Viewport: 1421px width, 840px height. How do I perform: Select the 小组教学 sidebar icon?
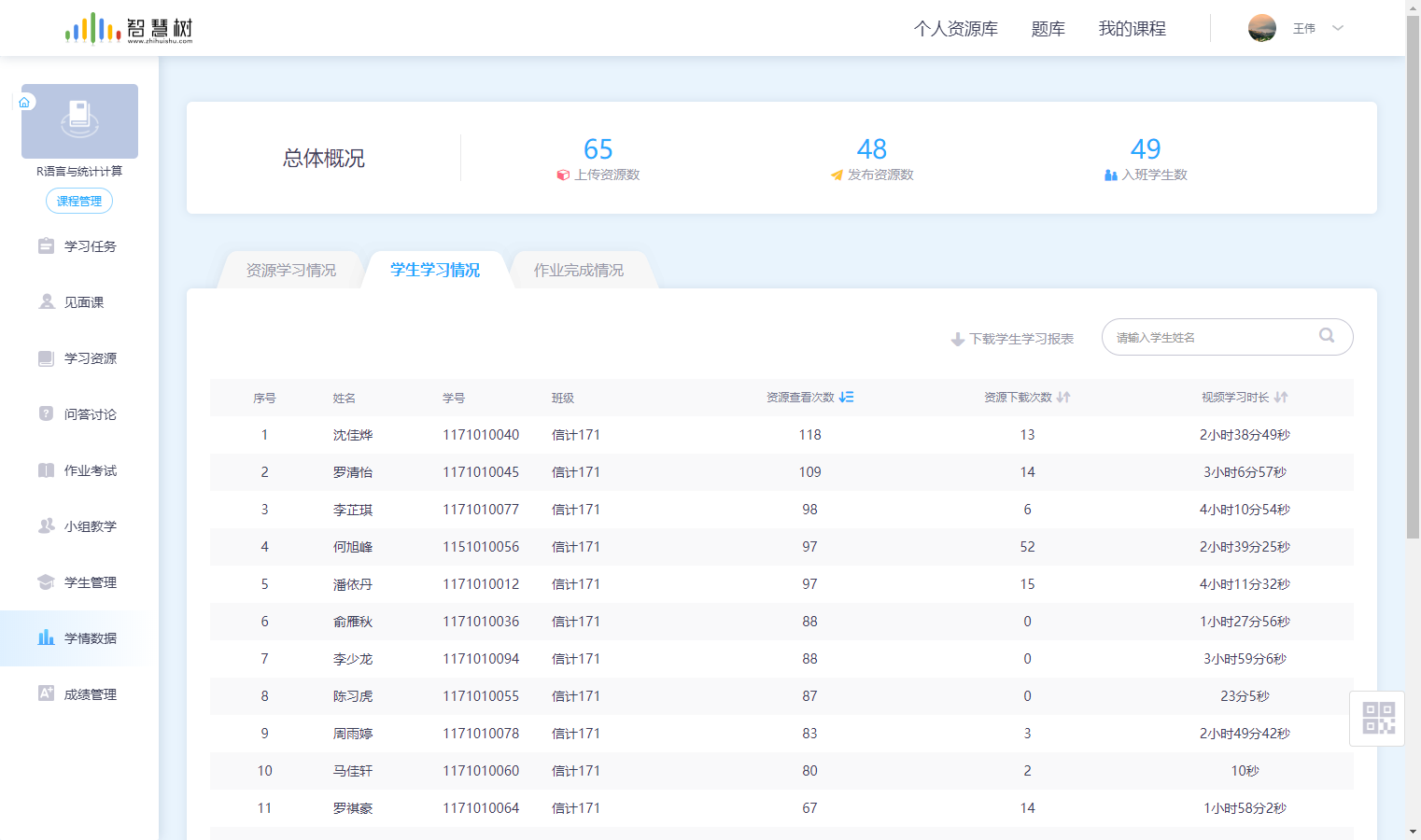pos(79,525)
